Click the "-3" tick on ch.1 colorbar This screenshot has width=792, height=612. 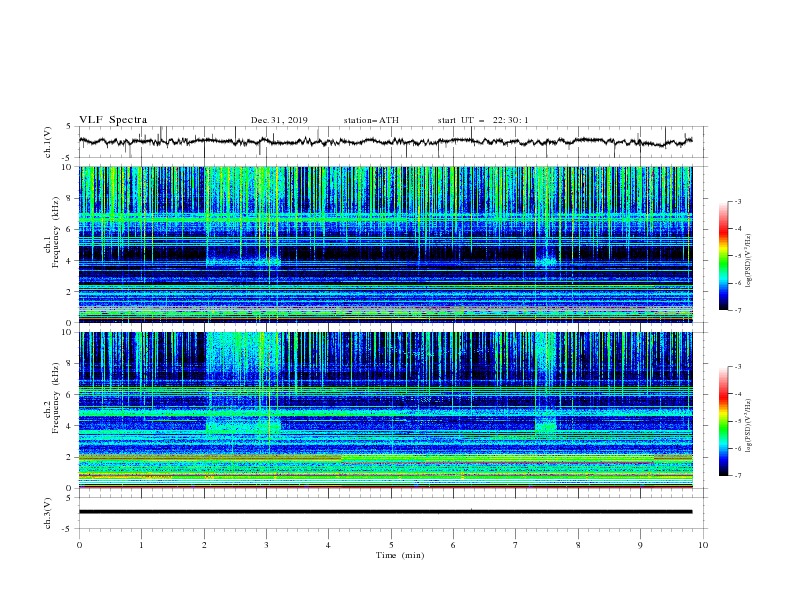click(x=737, y=201)
